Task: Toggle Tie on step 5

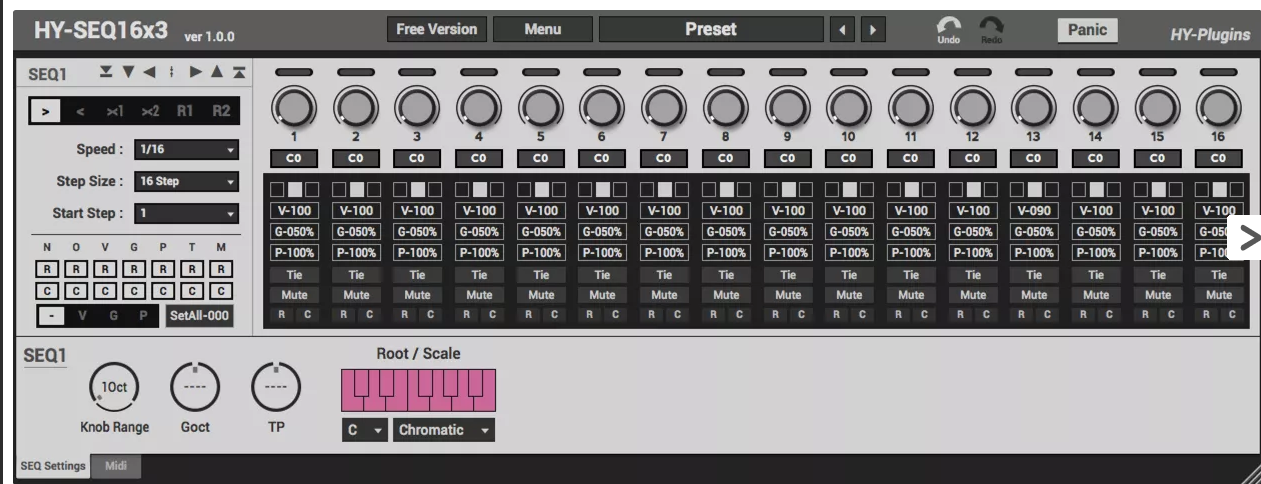Action: pyautogui.click(x=541, y=275)
